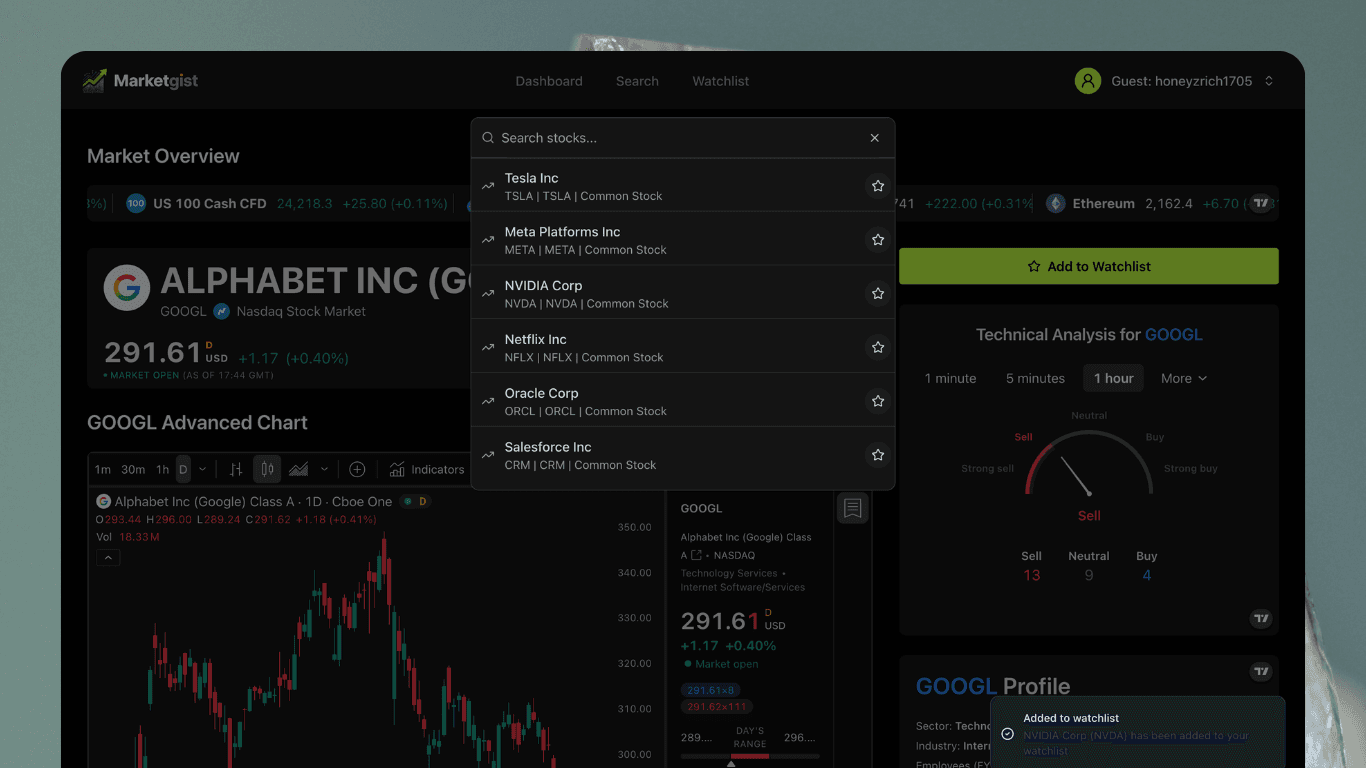Expand the chart interval dropdown arrow
Viewport: 1366px width, 768px height.
tap(203, 469)
